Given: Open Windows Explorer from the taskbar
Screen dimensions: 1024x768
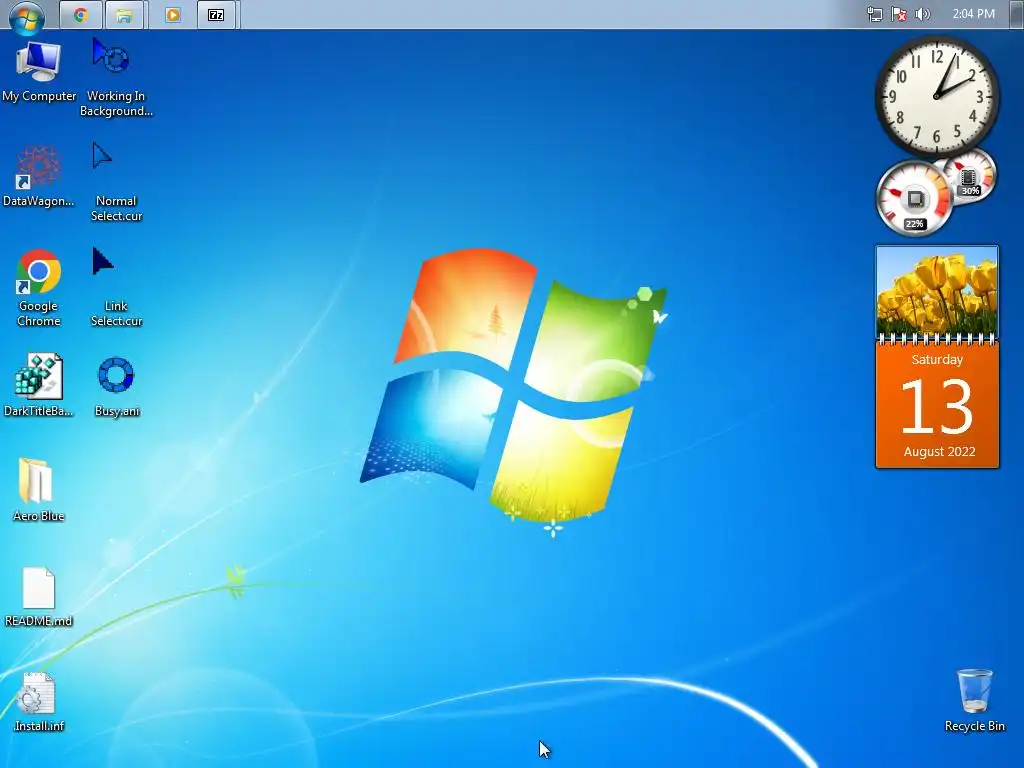Looking at the screenshot, I should pyautogui.click(x=123, y=15).
